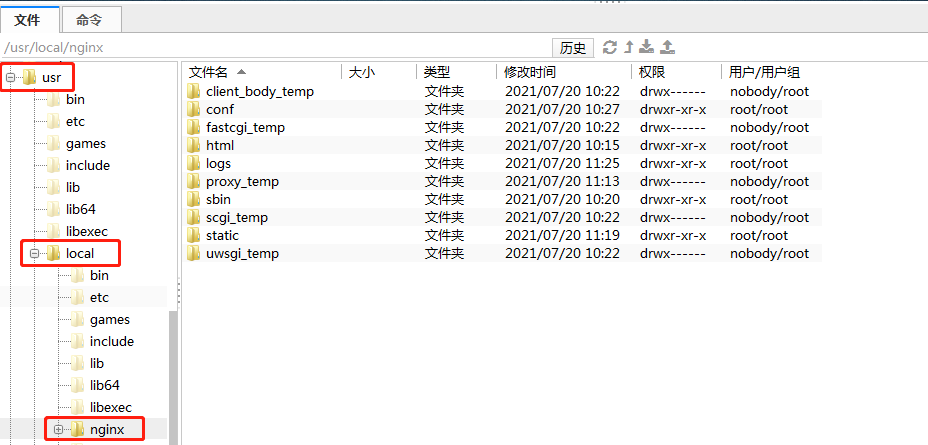Click the 2021/07/20 11:19 modified time of static
The image size is (928, 445).
pos(562,236)
